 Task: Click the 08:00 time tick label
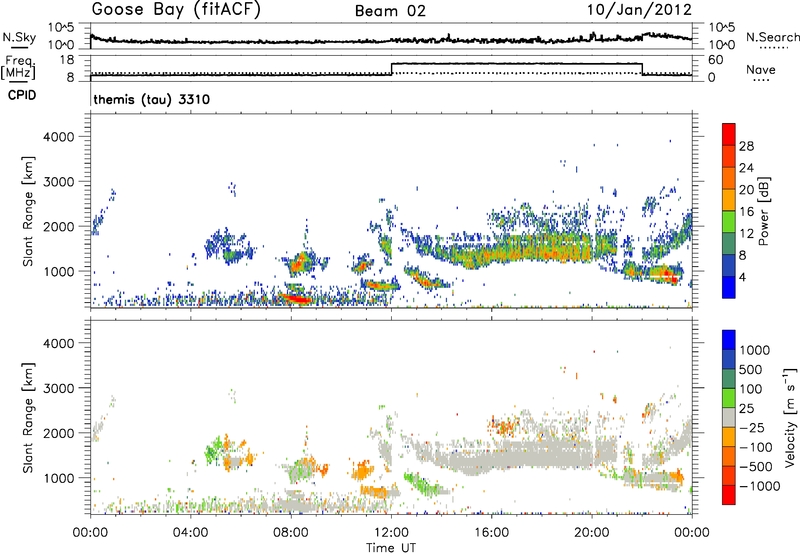pos(291,533)
